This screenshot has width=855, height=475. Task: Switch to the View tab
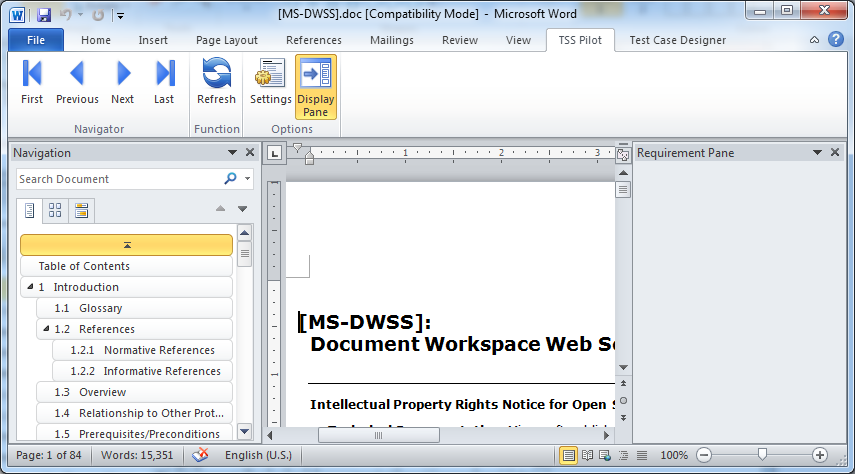[519, 40]
